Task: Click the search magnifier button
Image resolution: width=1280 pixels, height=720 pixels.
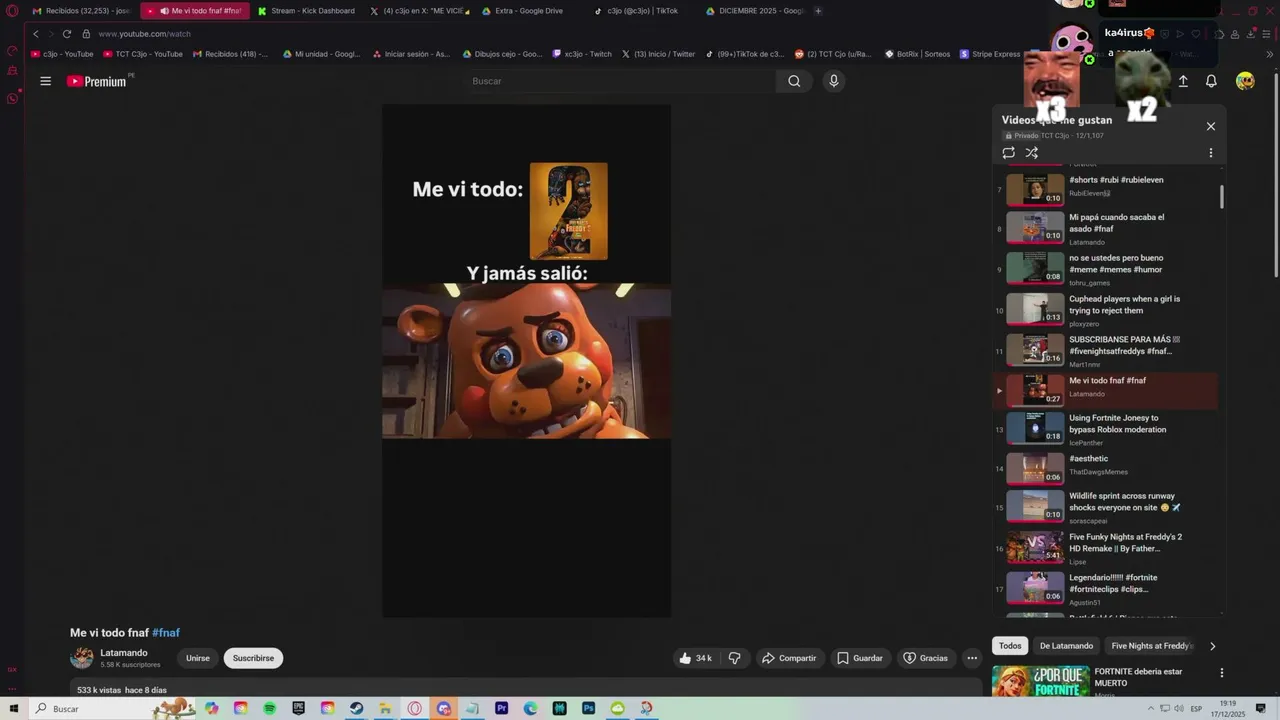Action: pos(794,81)
